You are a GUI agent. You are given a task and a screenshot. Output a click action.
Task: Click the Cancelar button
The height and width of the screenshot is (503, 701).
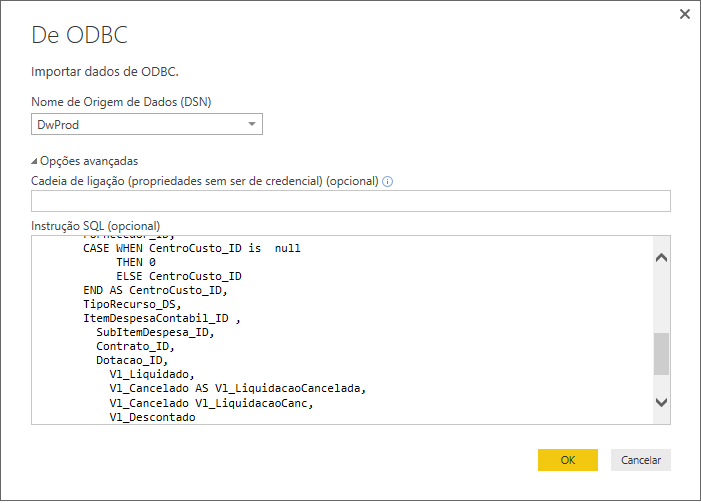641,460
